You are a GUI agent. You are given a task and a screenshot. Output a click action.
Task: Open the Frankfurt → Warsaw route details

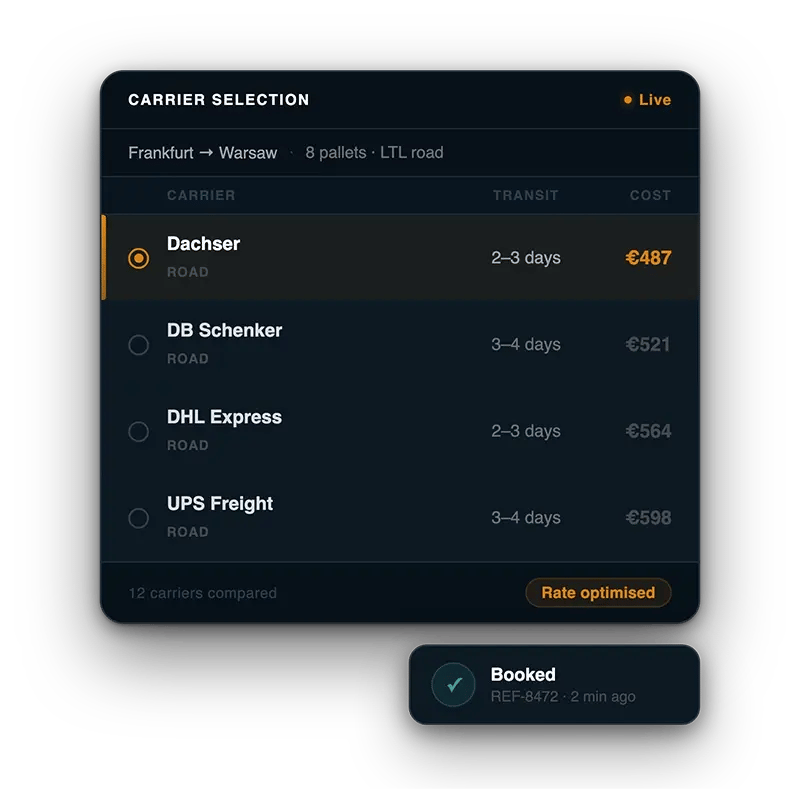click(x=203, y=153)
